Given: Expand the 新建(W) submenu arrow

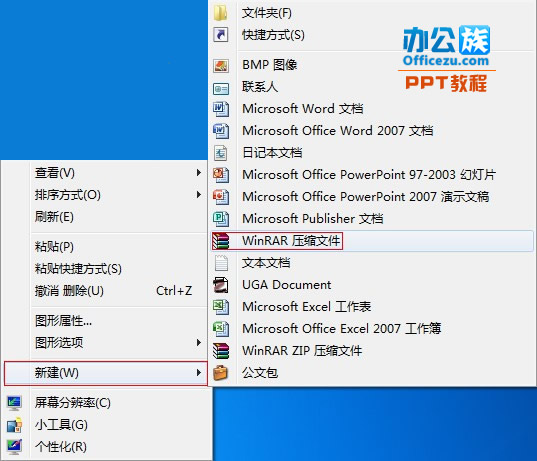Looking at the screenshot, I should (x=199, y=373).
